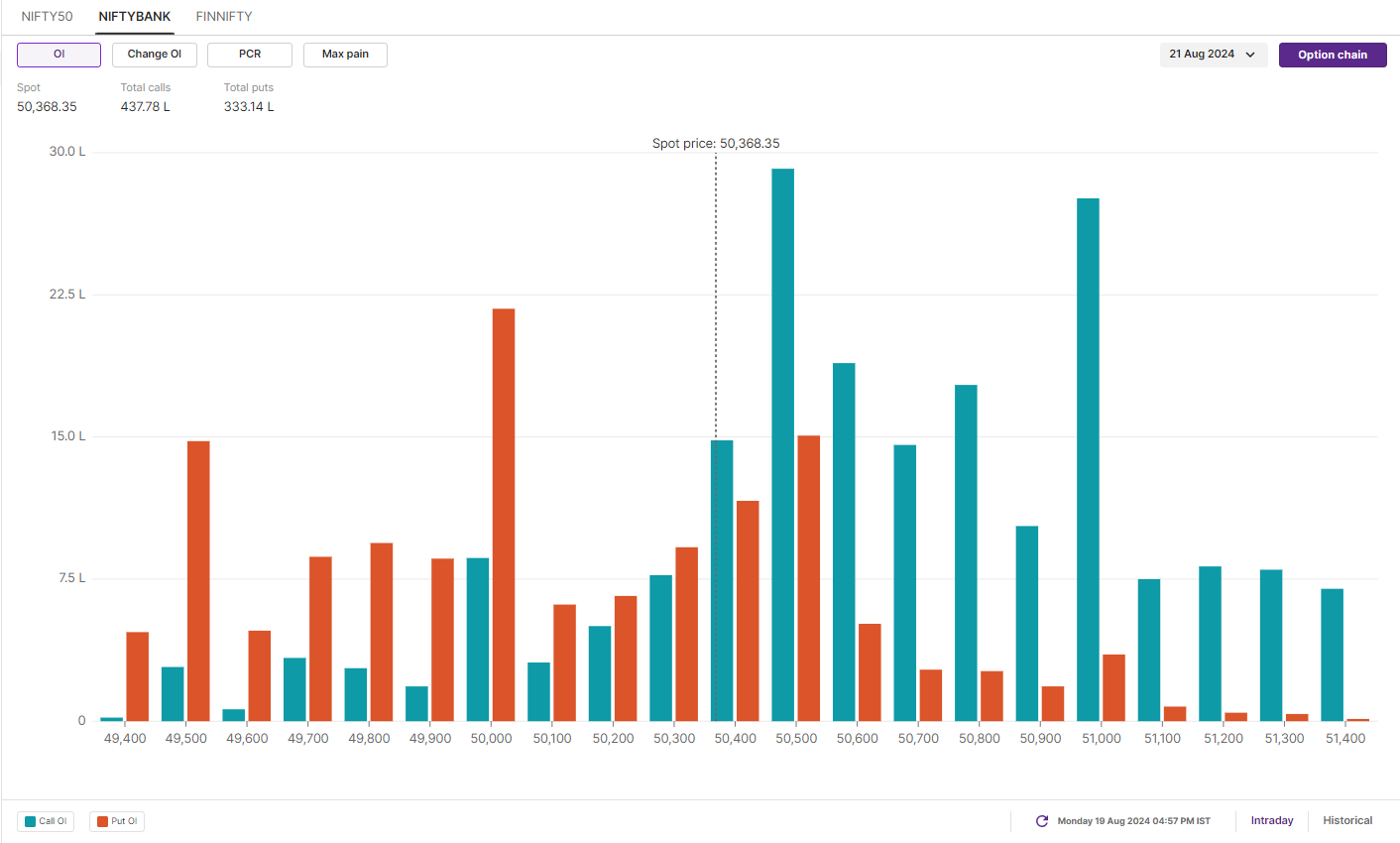Click the 50,500 Call OI bar
The height and width of the screenshot is (843, 1400).
click(783, 444)
